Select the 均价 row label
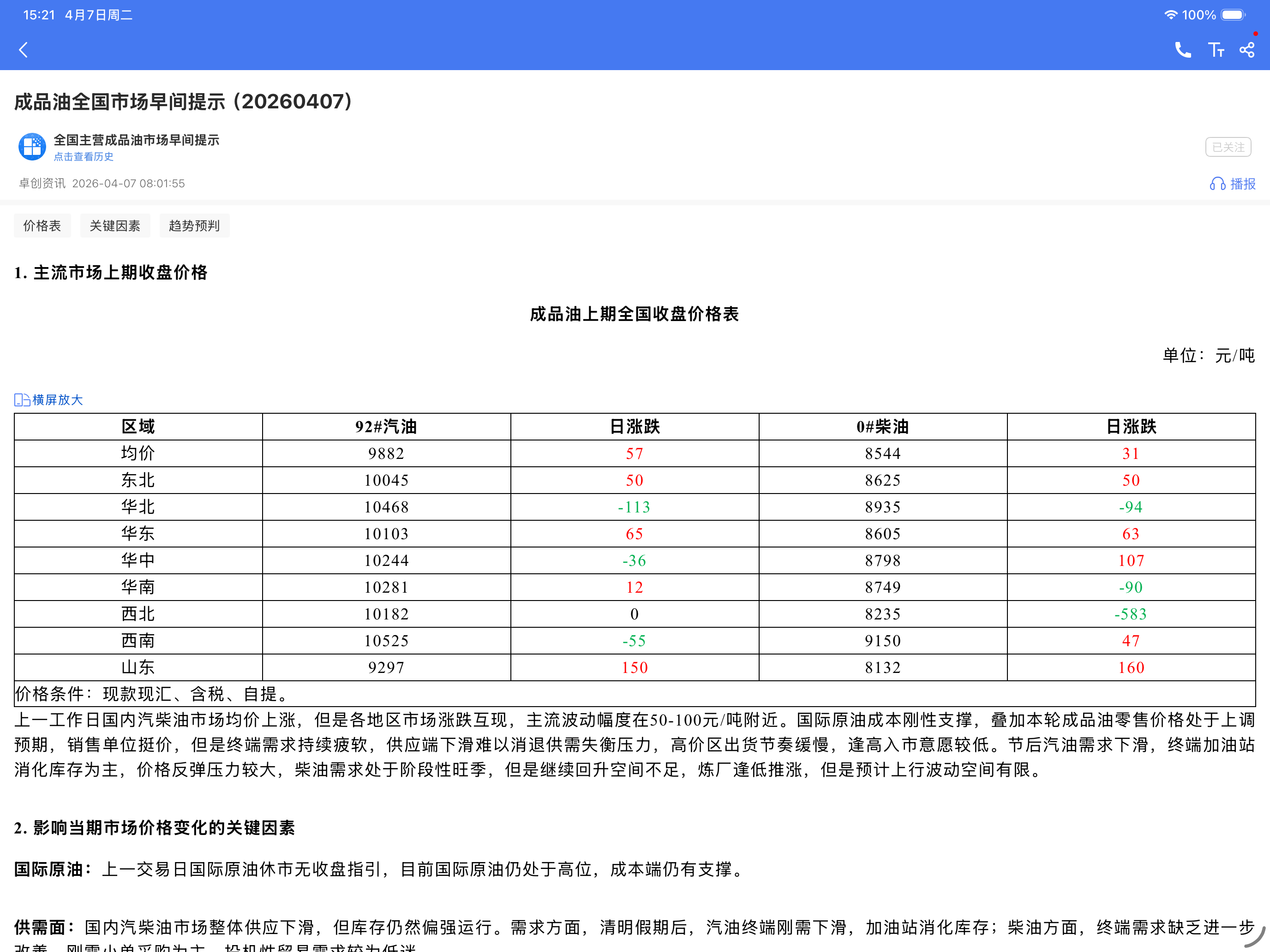The width and height of the screenshot is (1270, 952). [138, 453]
